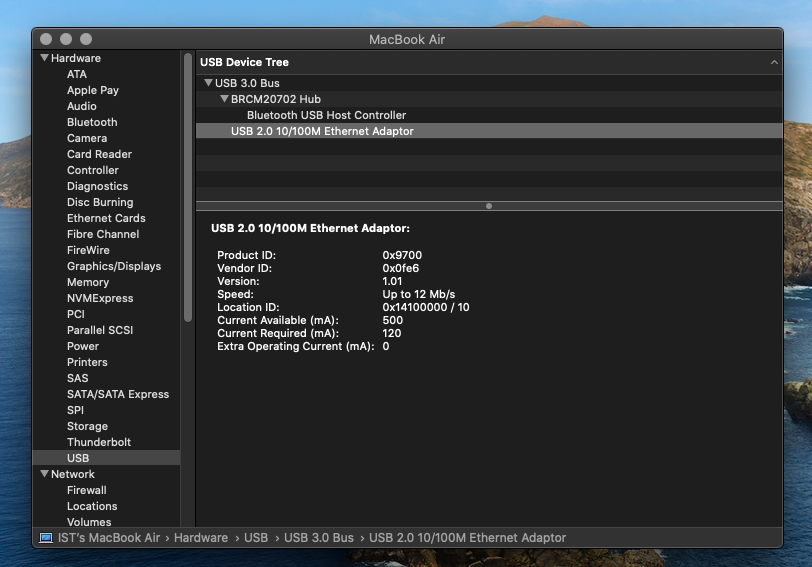The height and width of the screenshot is (567, 812).
Task: Click the red close window button
Action: click(46, 39)
